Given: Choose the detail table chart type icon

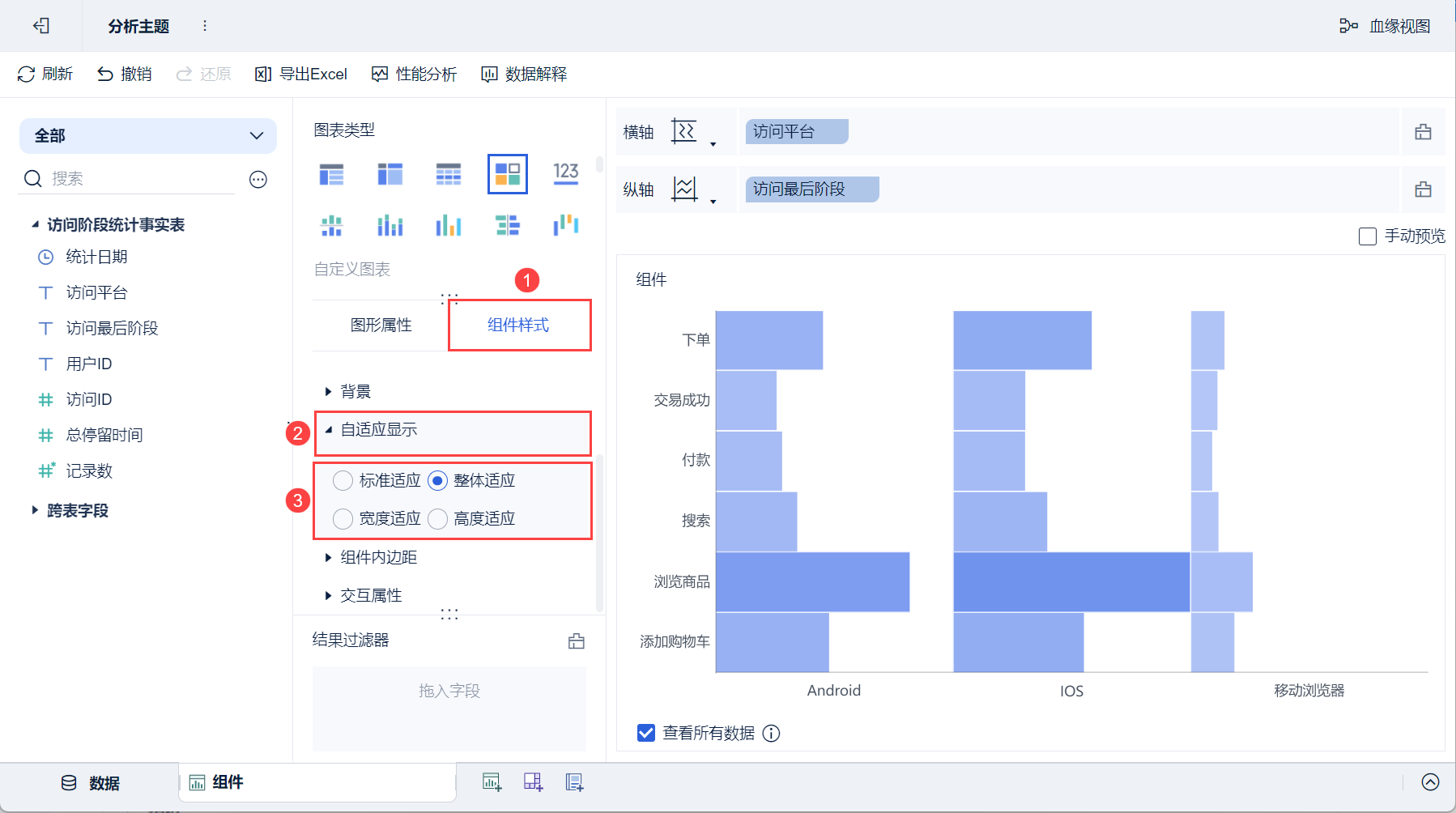Looking at the screenshot, I should 449,174.
